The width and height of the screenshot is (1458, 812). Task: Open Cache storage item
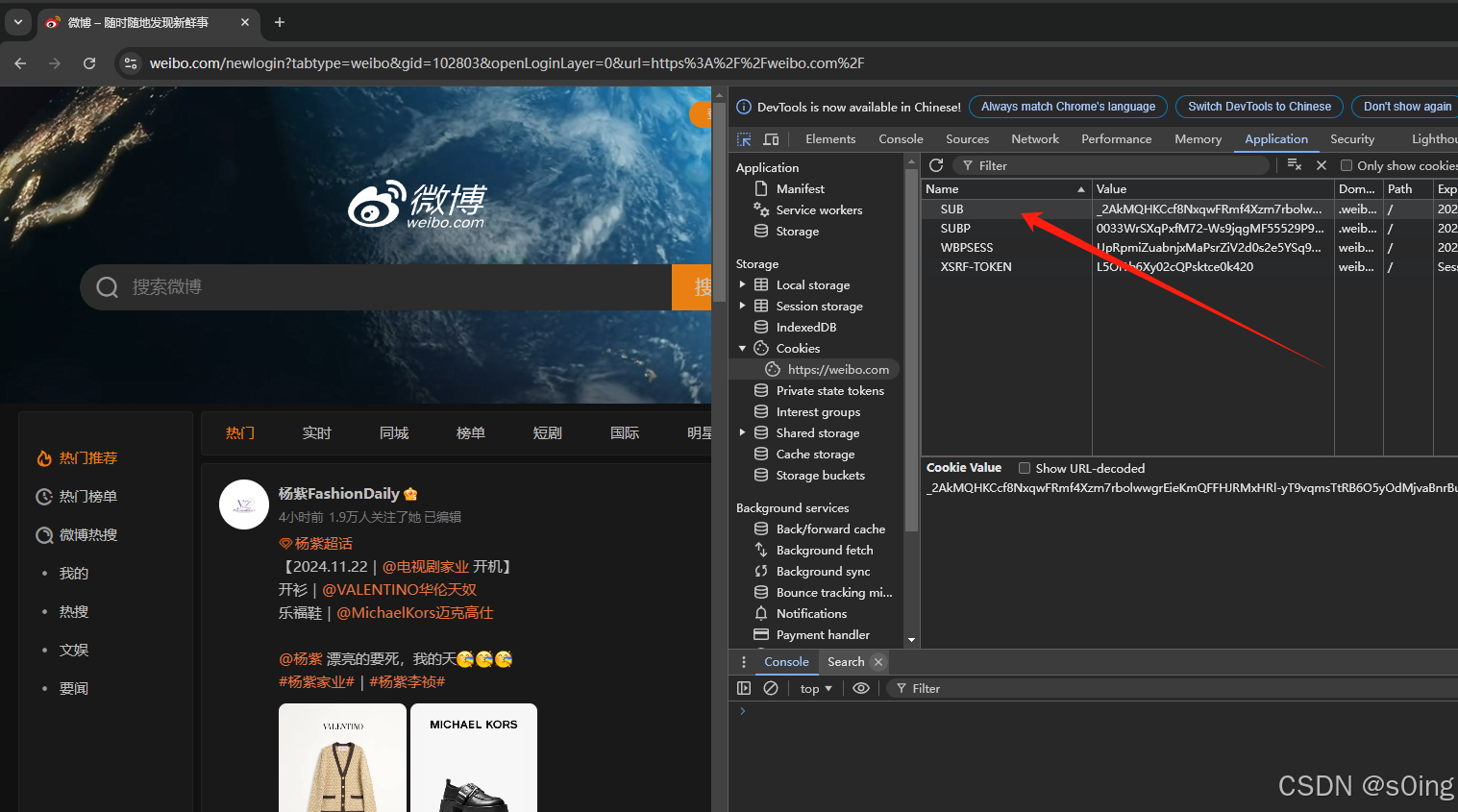815,455
